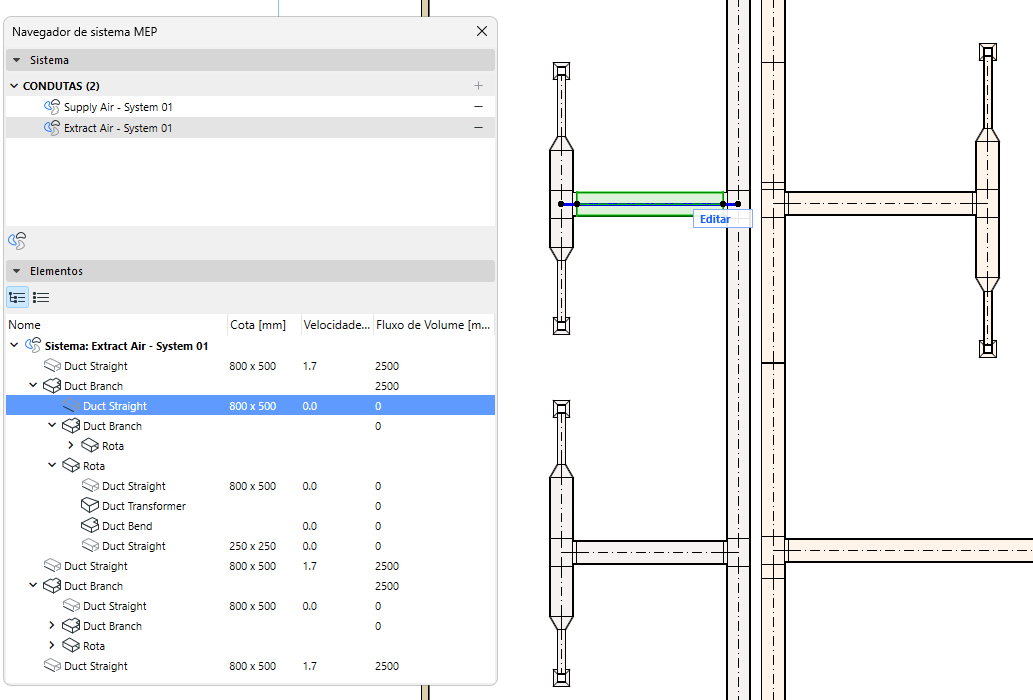Close the Navegador de sistema MEP panel
Image resolution: width=1033 pixels, height=700 pixels.
(x=482, y=32)
